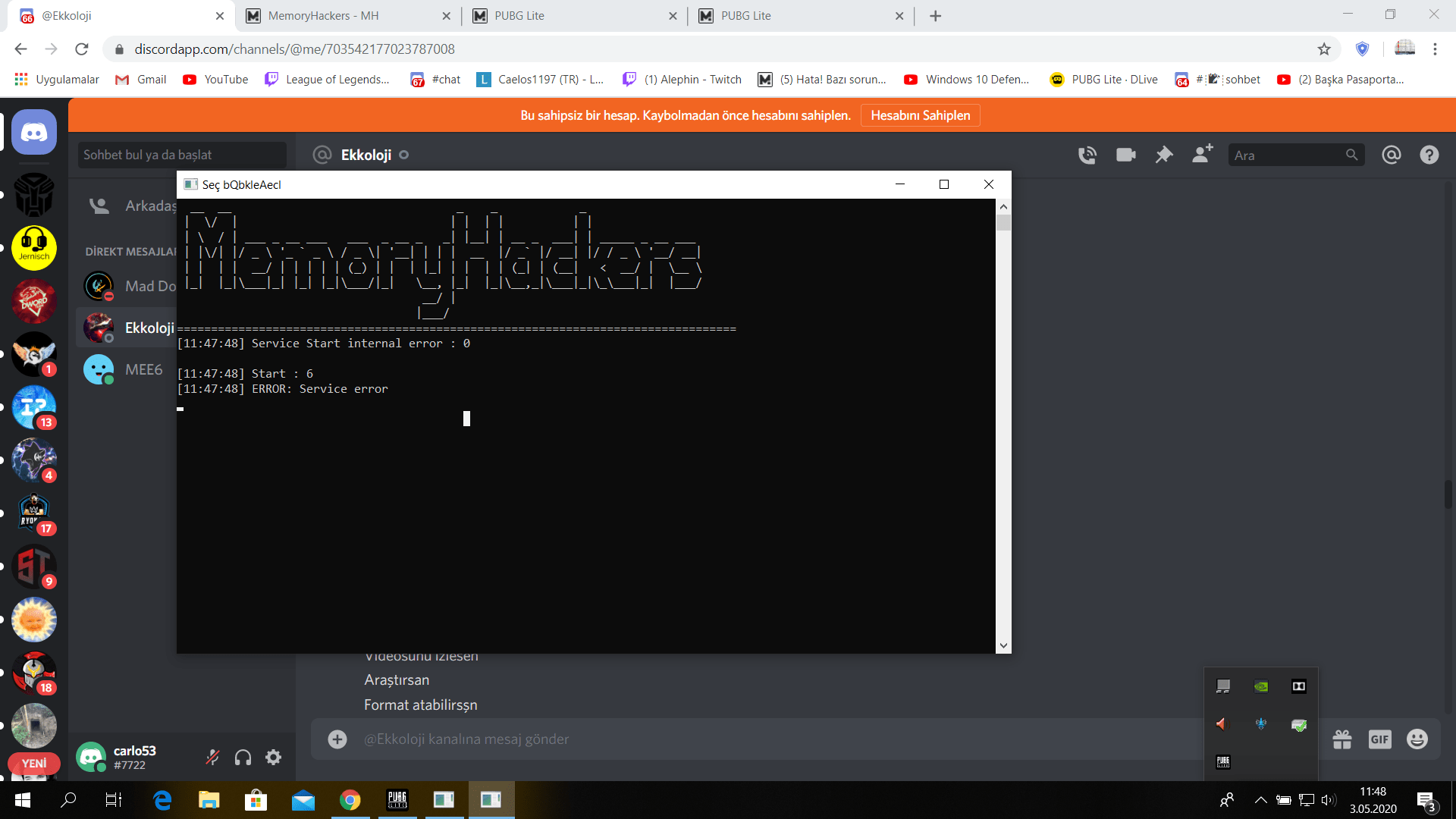The width and height of the screenshot is (1456, 819).
Task: Open Windows notification center
Action: coord(1426,802)
